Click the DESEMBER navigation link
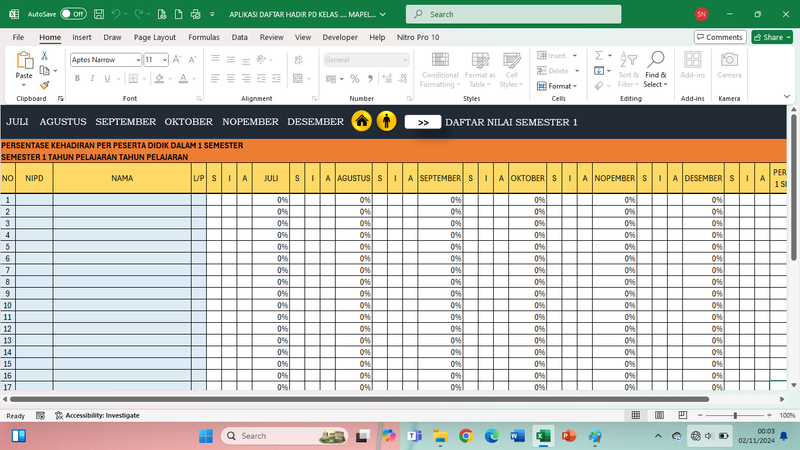Viewport: 800px width, 450px height. tap(315, 122)
